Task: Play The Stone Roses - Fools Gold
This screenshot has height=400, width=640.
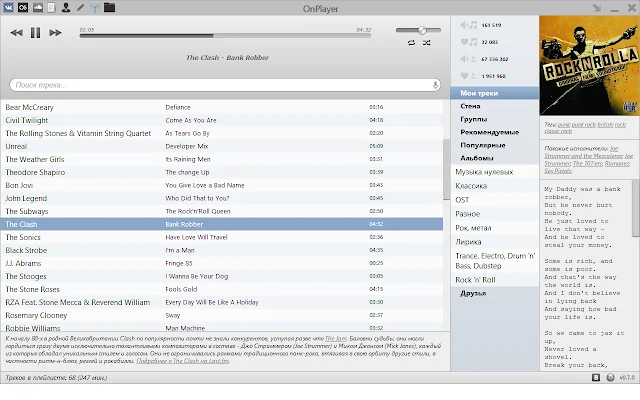Action: [222, 289]
